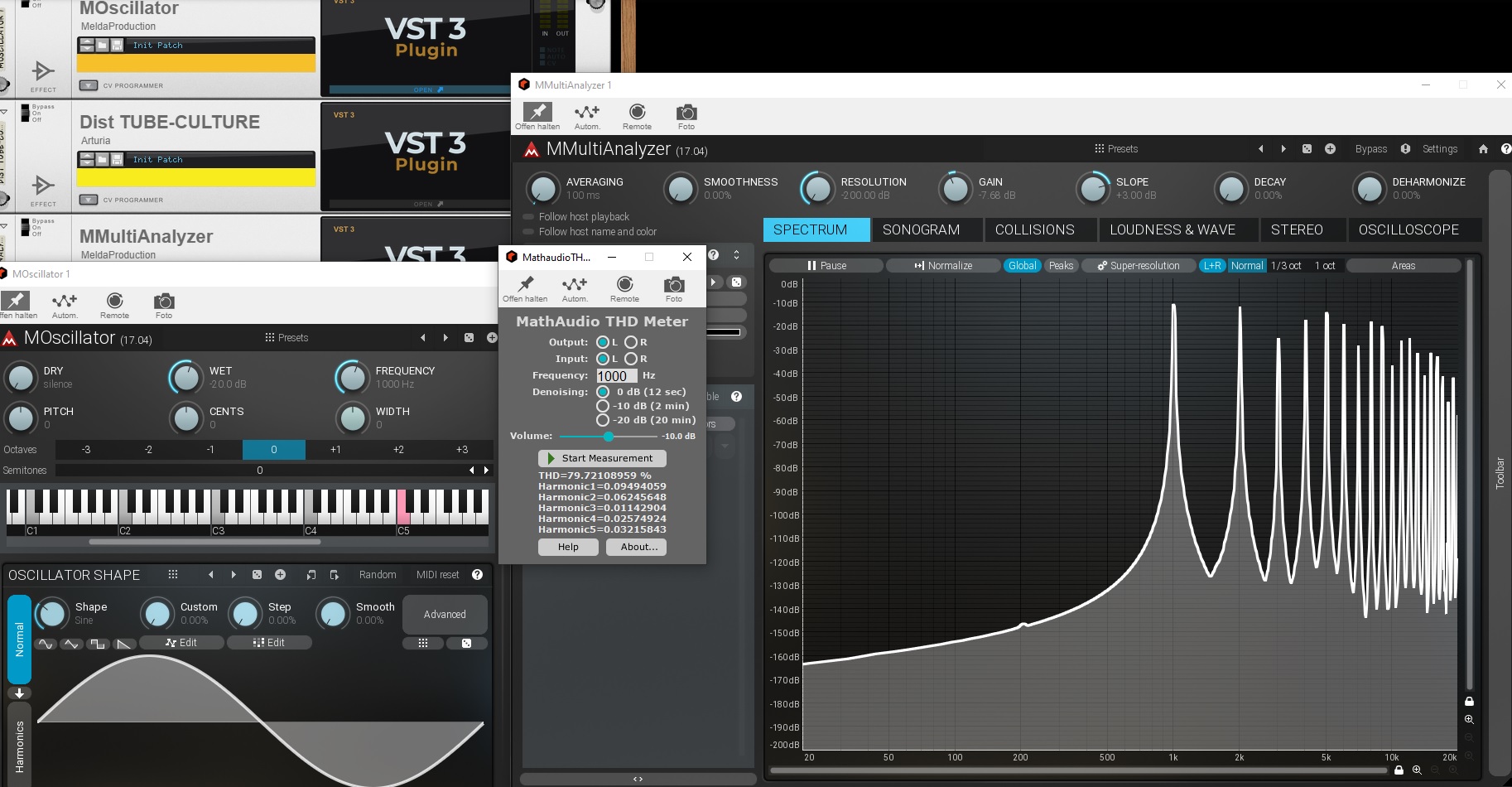Screen dimensions: 1512x787
Task: Click the MathAudio THD Remote icon
Action: [x=624, y=284]
